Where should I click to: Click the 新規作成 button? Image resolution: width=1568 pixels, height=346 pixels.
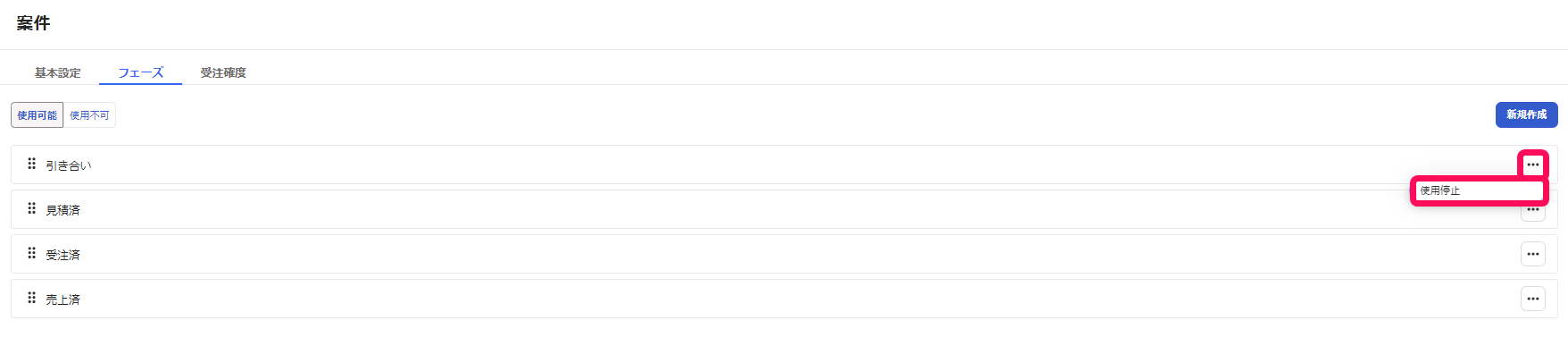tap(1526, 114)
